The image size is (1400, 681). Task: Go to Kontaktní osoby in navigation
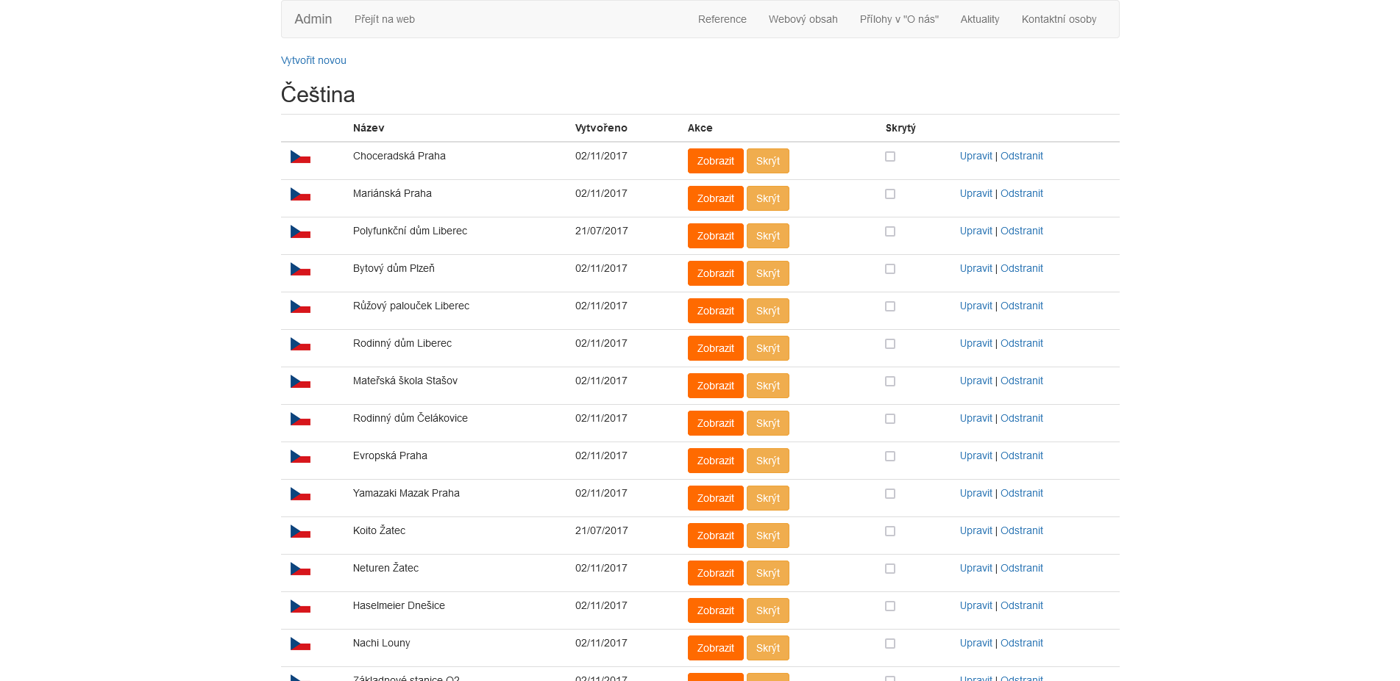[x=1058, y=19]
